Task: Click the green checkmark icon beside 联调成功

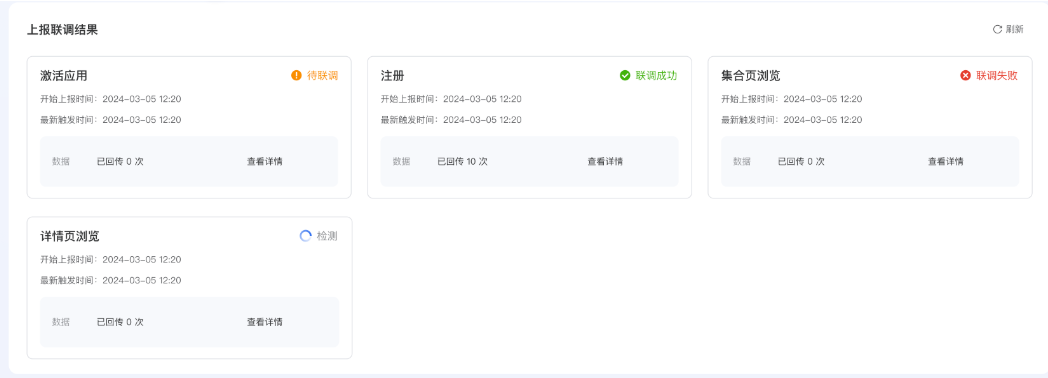Action: pos(625,75)
